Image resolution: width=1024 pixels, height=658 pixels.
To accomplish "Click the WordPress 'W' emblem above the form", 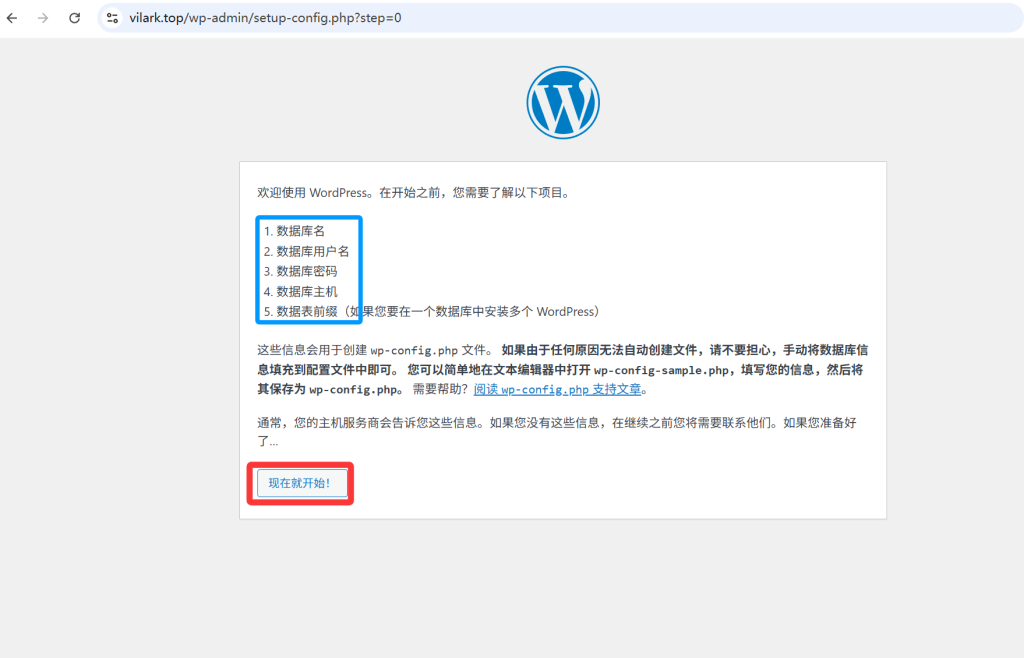I will 562,101.
